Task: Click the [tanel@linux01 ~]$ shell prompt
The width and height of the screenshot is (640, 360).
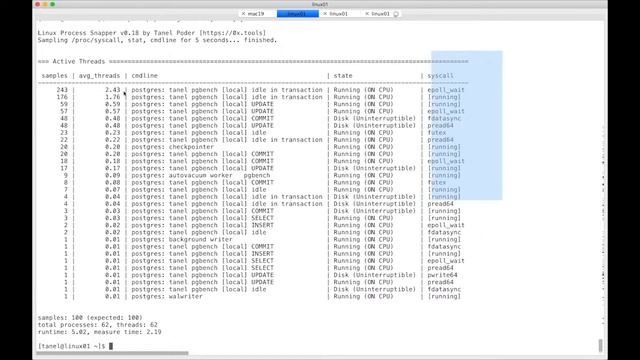Action: (x=71, y=346)
